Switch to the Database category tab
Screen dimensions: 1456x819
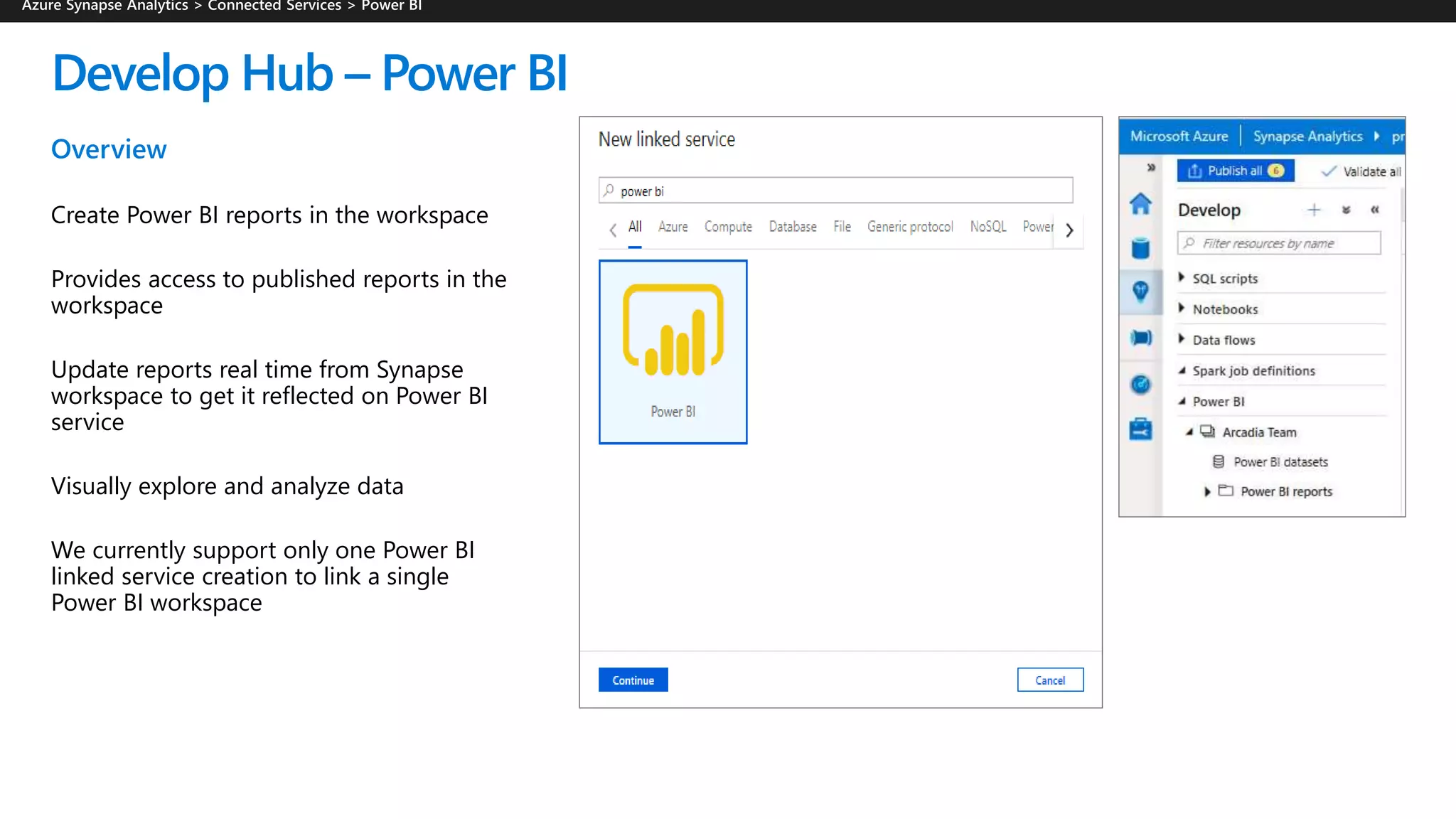[x=793, y=227]
